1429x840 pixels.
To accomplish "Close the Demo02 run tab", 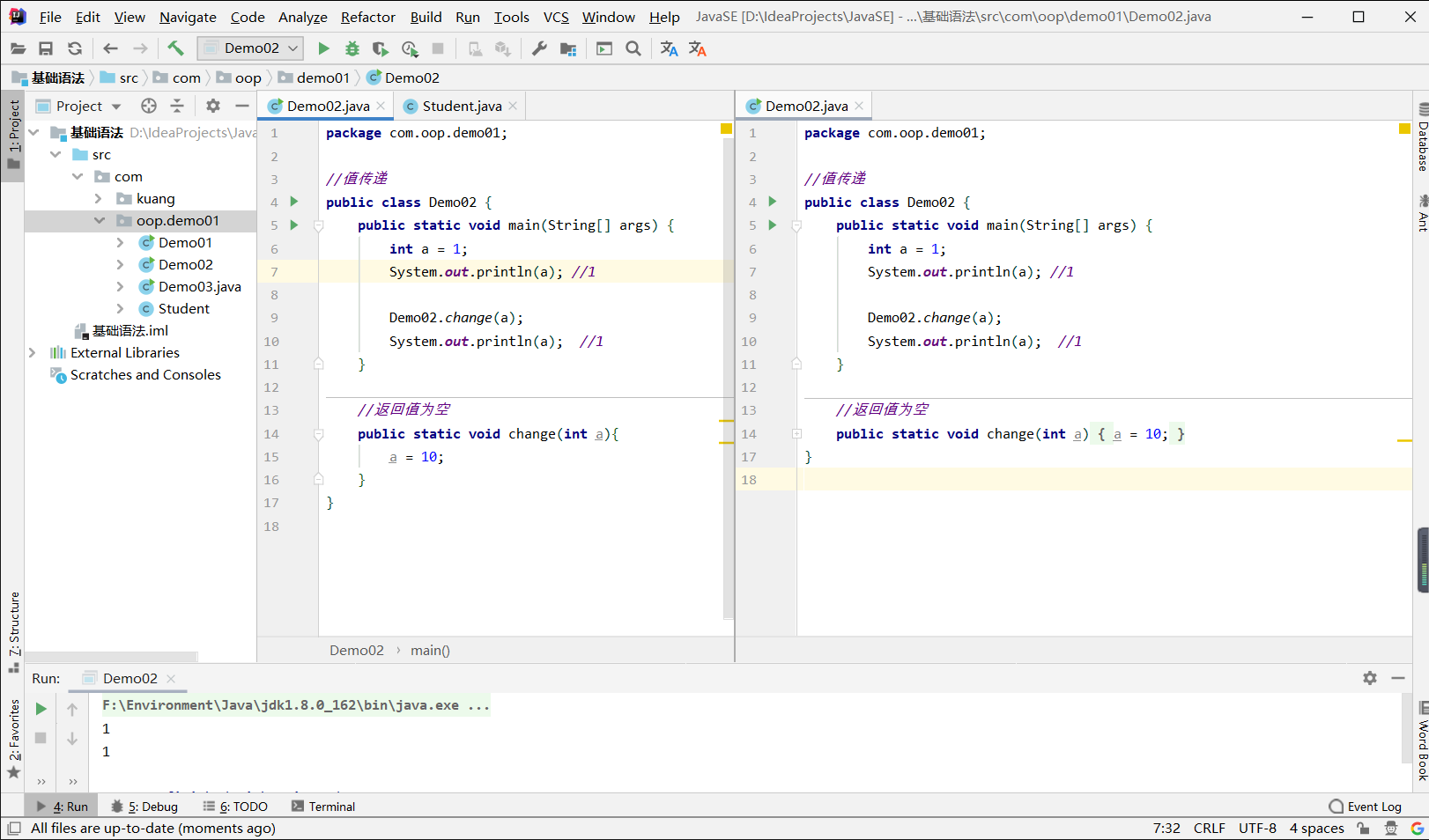I will pos(171,678).
